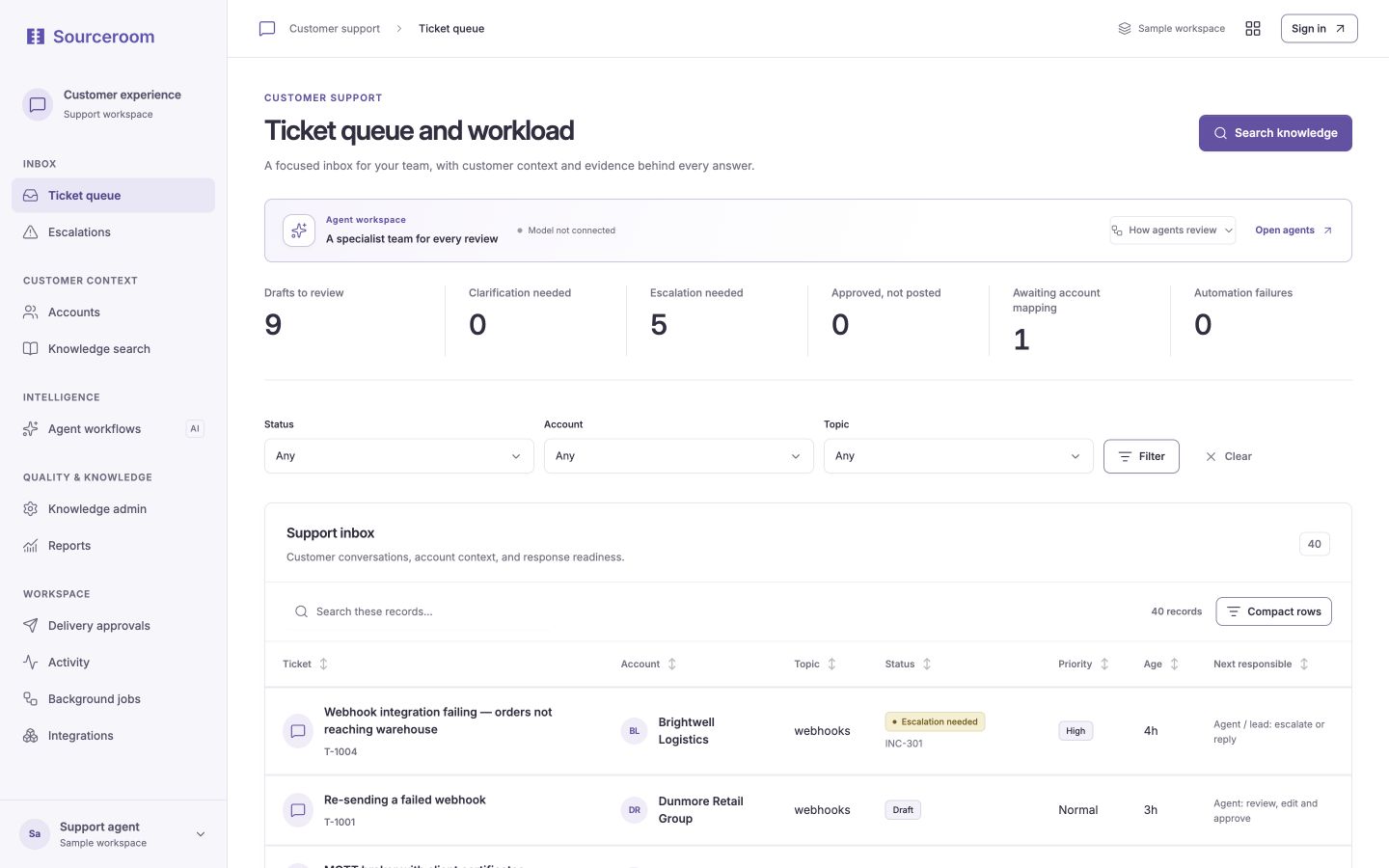Sort table by Ticket column
Screen dimensions: 1389x868
[x=305, y=664]
